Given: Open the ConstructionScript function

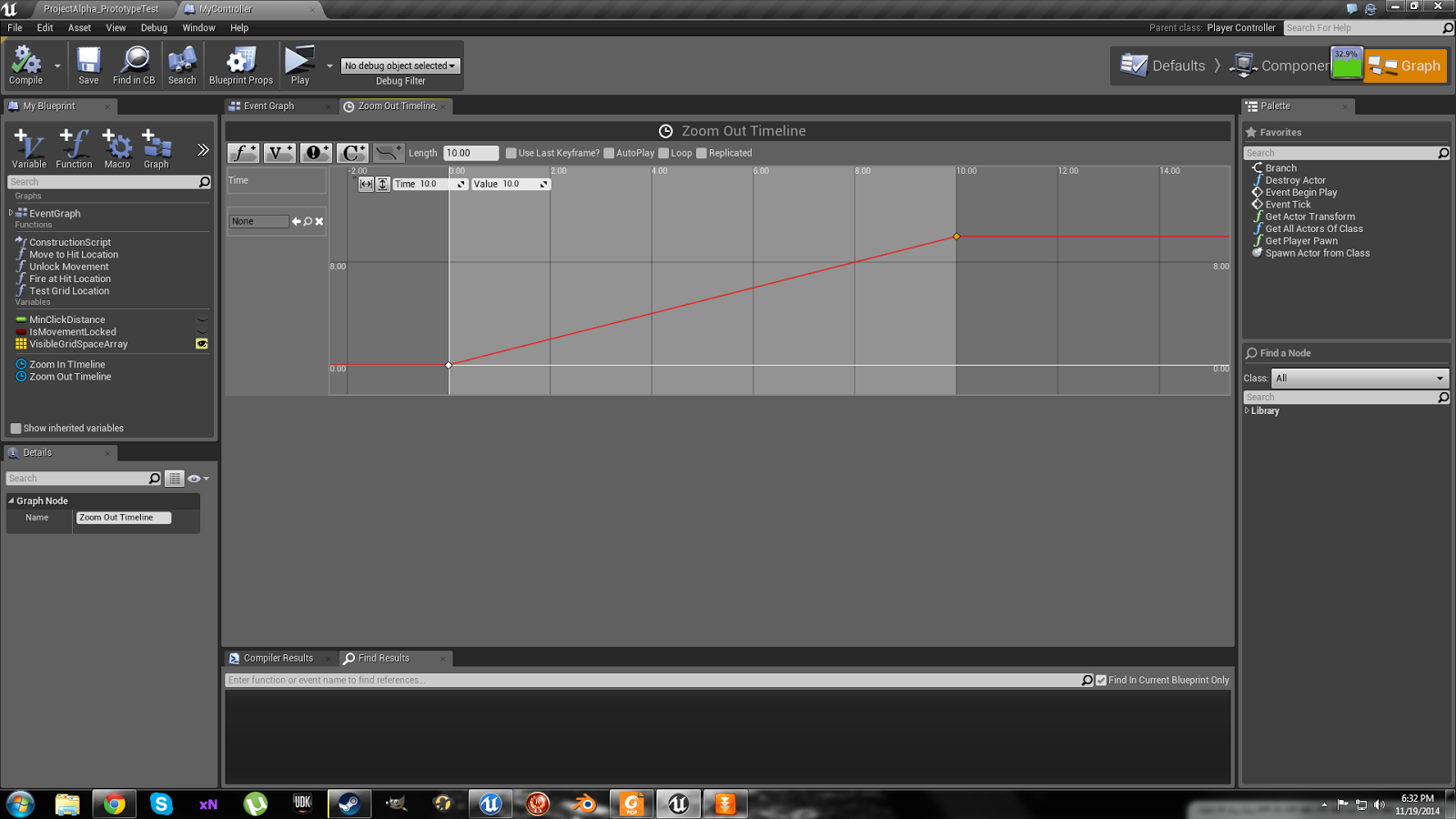Looking at the screenshot, I should (x=70, y=242).
